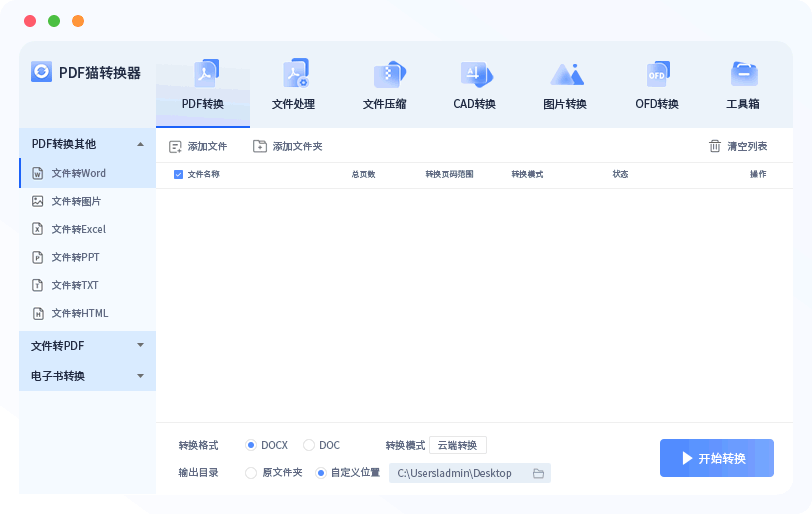Open the 工具箱 toolbox icon
Image resolution: width=812 pixels, height=514 pixels.
pos(743,75)
